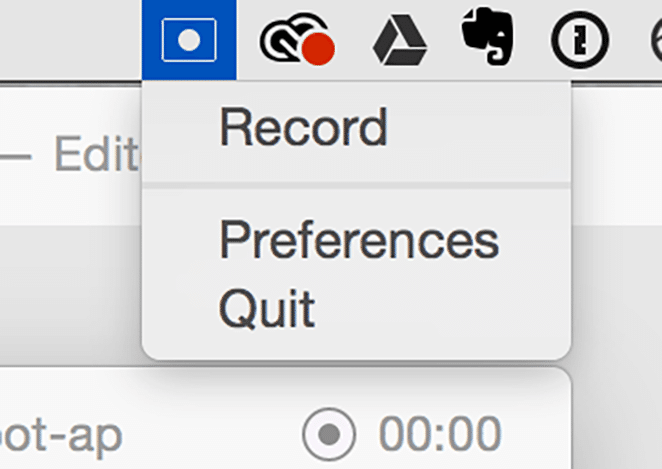Click the red badge on Creative Cloud
Image resolution: width=662 pixels, height=469 pixels.
tap(317, 48)
